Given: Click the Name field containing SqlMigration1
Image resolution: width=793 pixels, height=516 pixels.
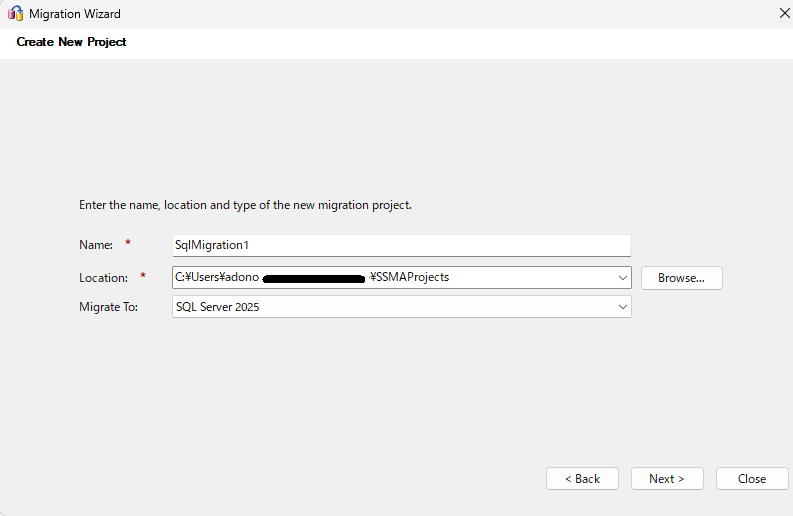Looking at the screenshot, I should pyautogui.click(x=400, y=245).
